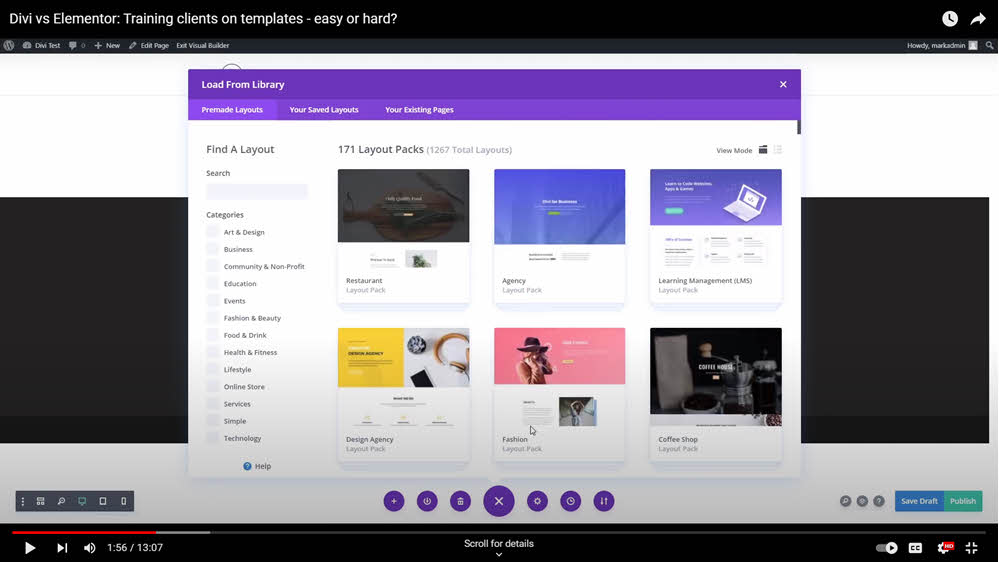
Task: Click the Divi help icon near Save Draft
Action: (x=879, y=501)
